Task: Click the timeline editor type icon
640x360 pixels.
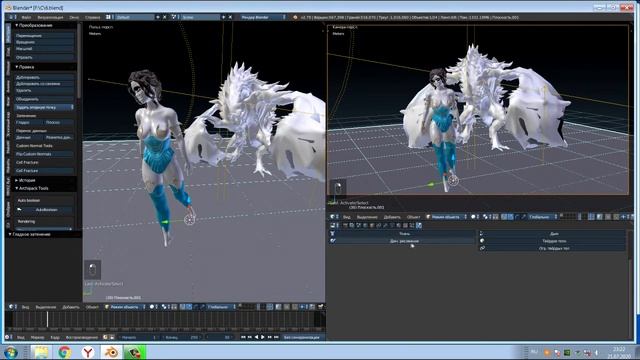Action: pos(8,337)
